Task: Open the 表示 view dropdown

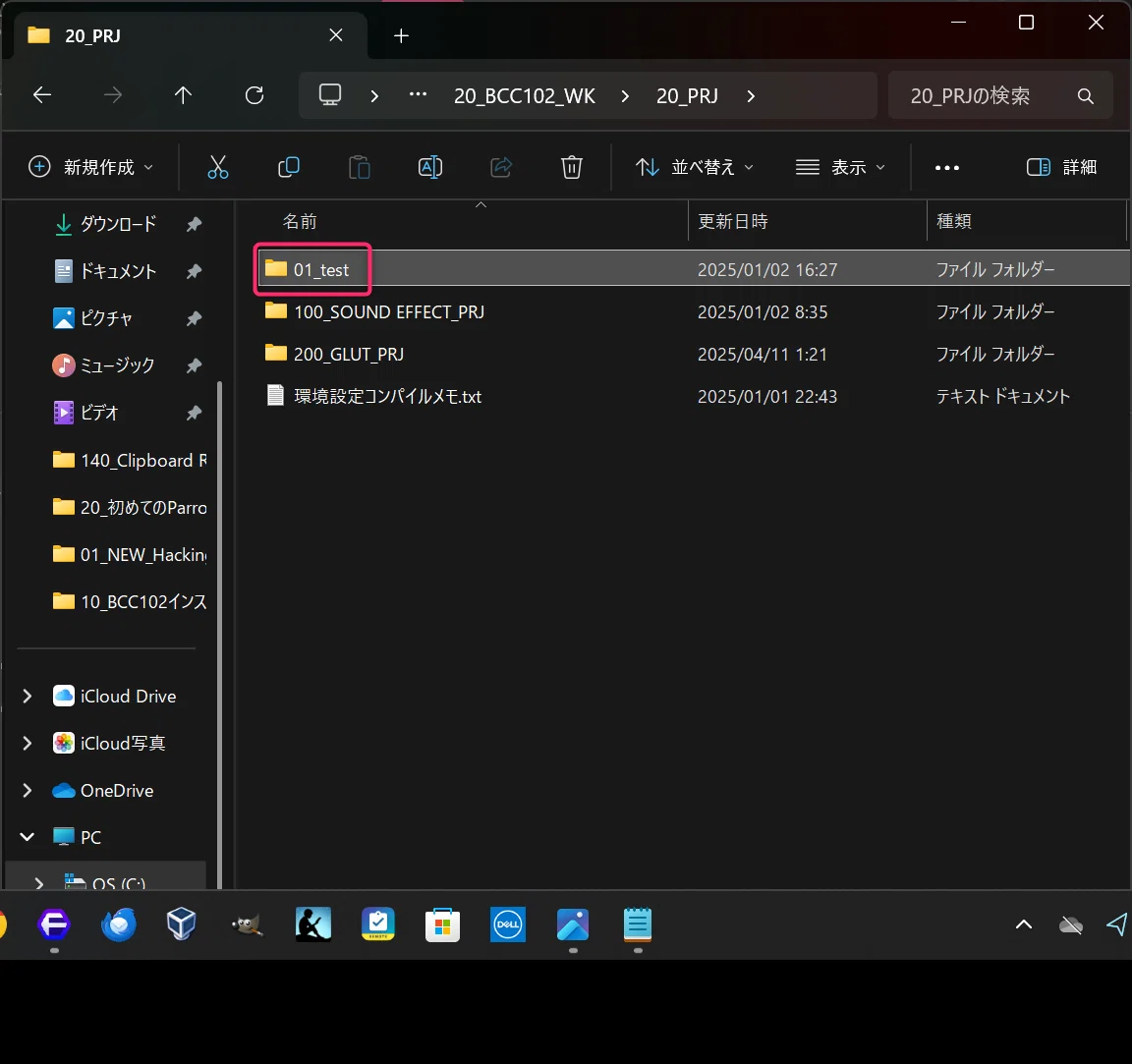Action: (x=839, y=167)
